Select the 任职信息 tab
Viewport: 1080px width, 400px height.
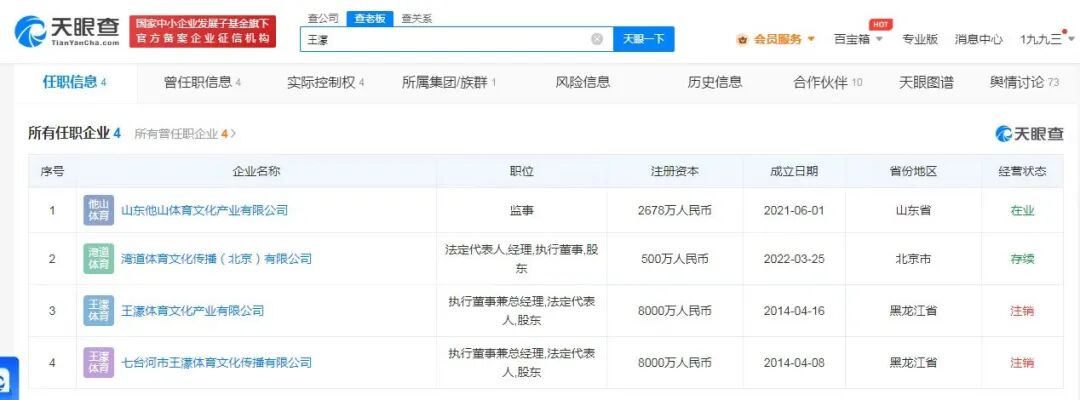point(74,83)
